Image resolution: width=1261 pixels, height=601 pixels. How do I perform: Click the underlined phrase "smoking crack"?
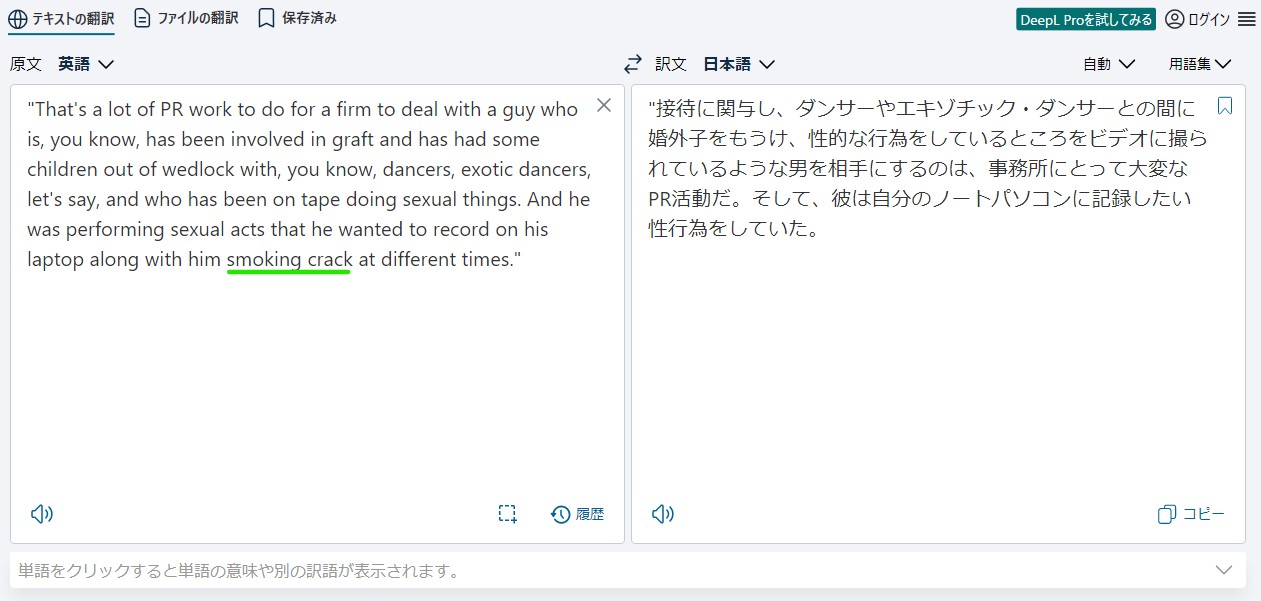289,260
